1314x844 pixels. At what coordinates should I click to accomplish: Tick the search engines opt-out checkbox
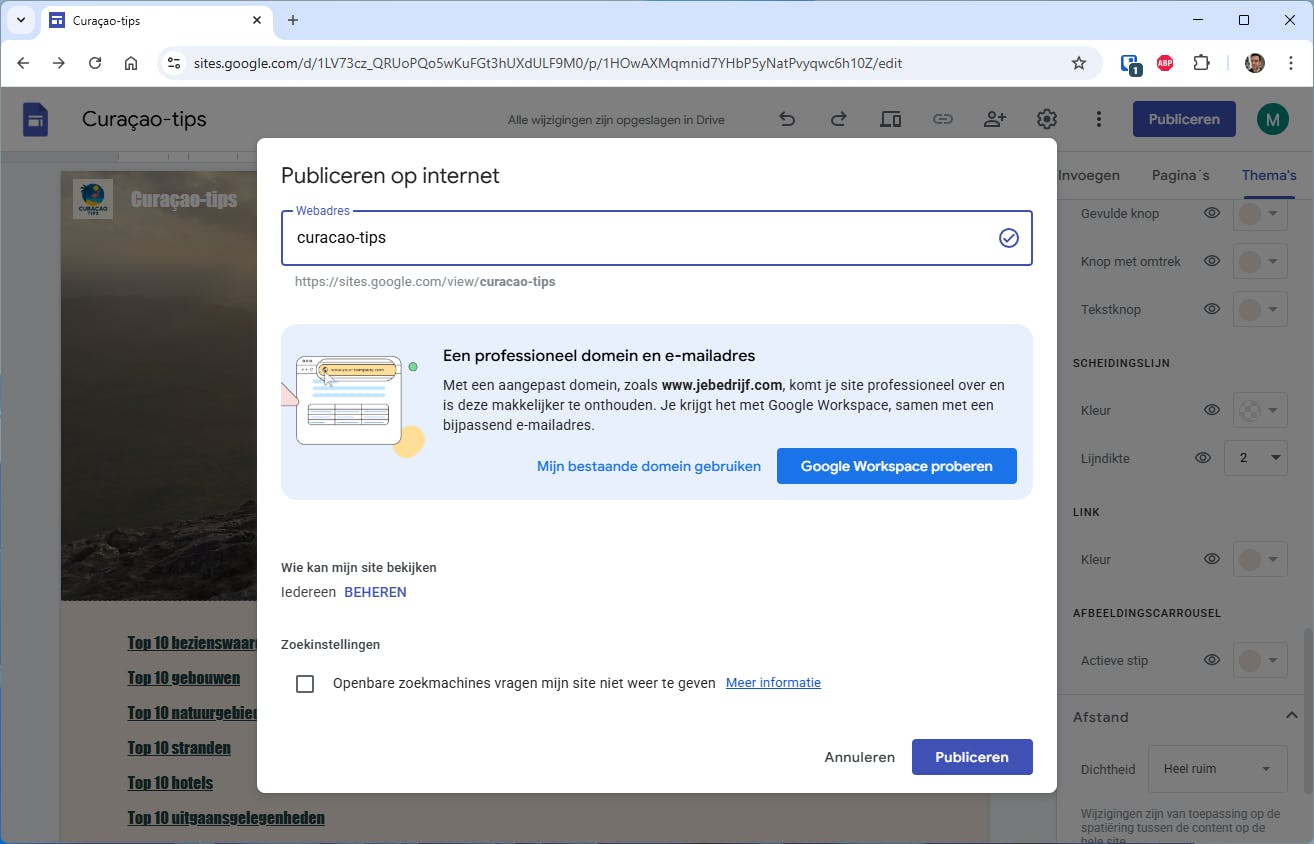(305, 684)
